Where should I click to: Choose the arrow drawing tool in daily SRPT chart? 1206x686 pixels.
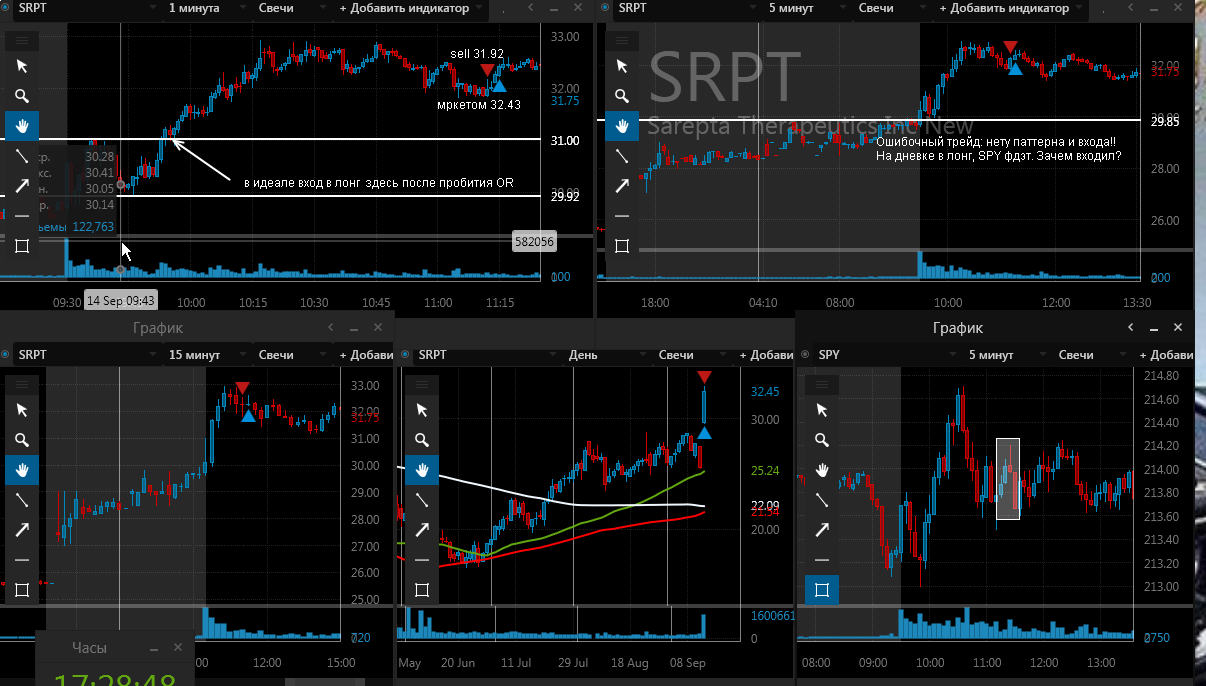(x=422, y=530)
